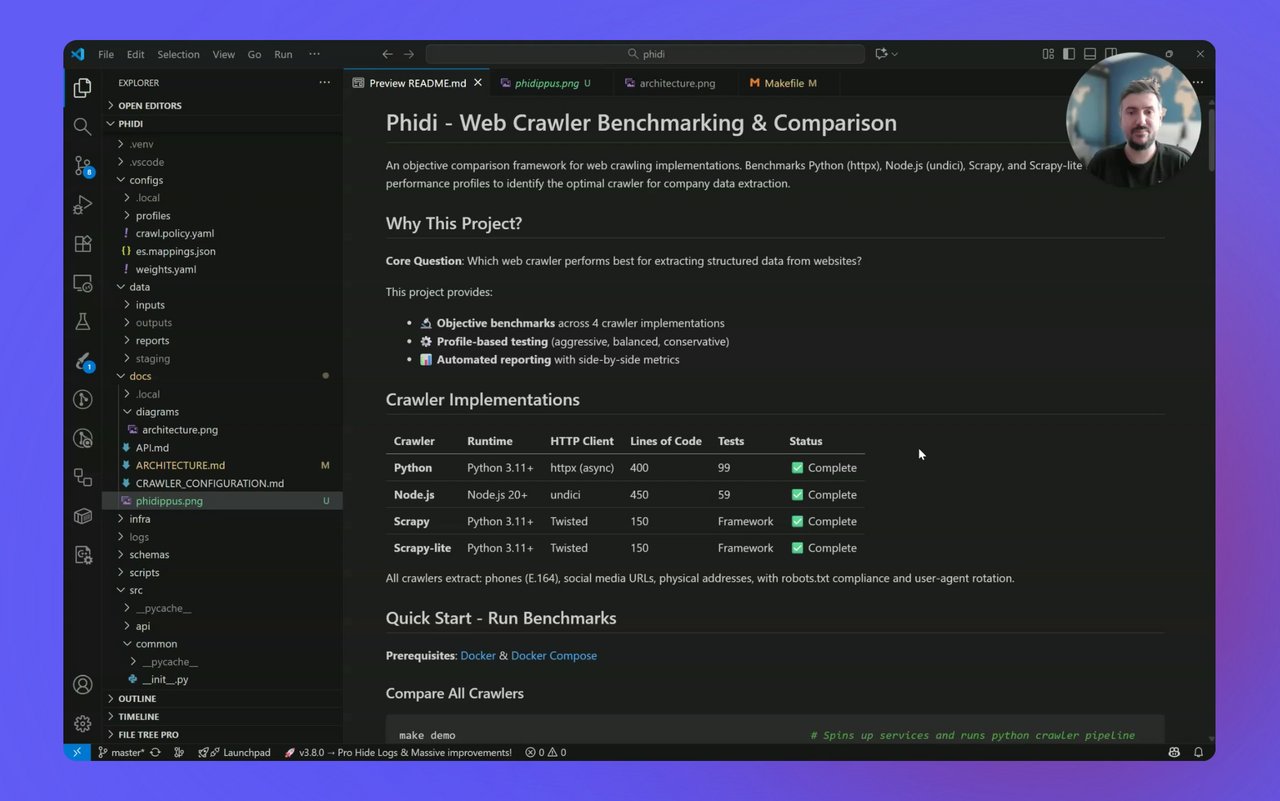The image size is (1280, 801).
Task: Navigate forward with the right arrow
Action: (409, 54)
